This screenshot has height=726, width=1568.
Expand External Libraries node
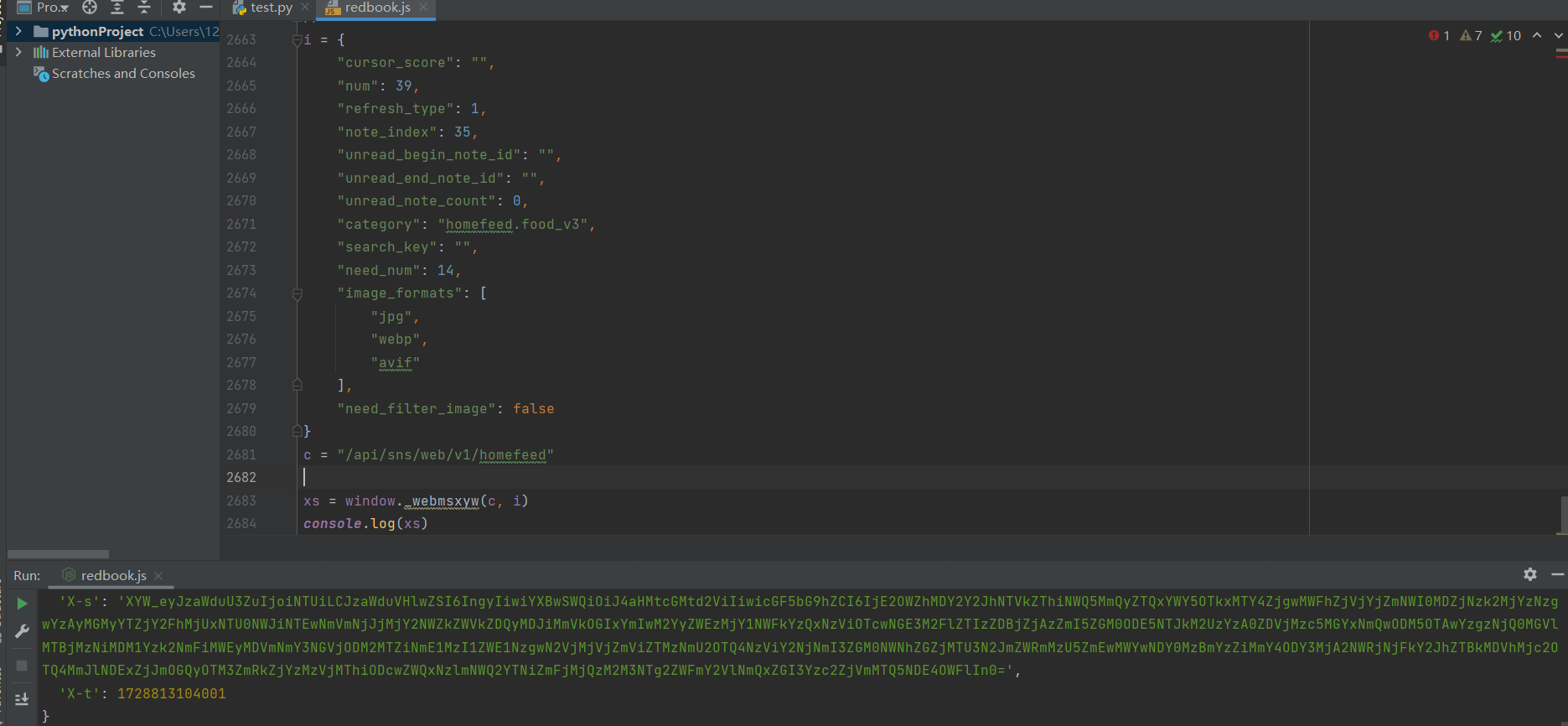[18, 52]
